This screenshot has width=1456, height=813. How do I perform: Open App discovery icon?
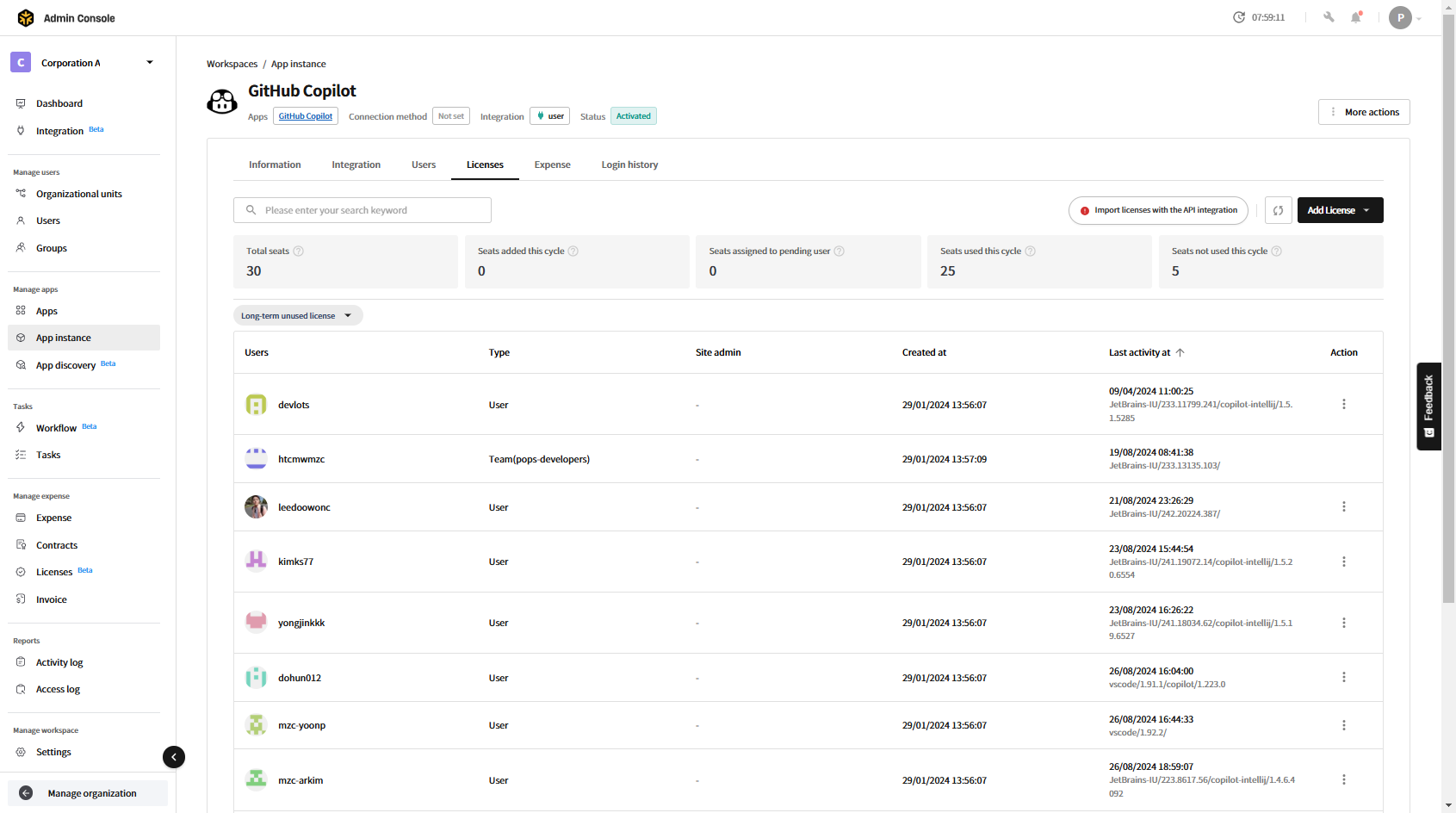(21, 365)
